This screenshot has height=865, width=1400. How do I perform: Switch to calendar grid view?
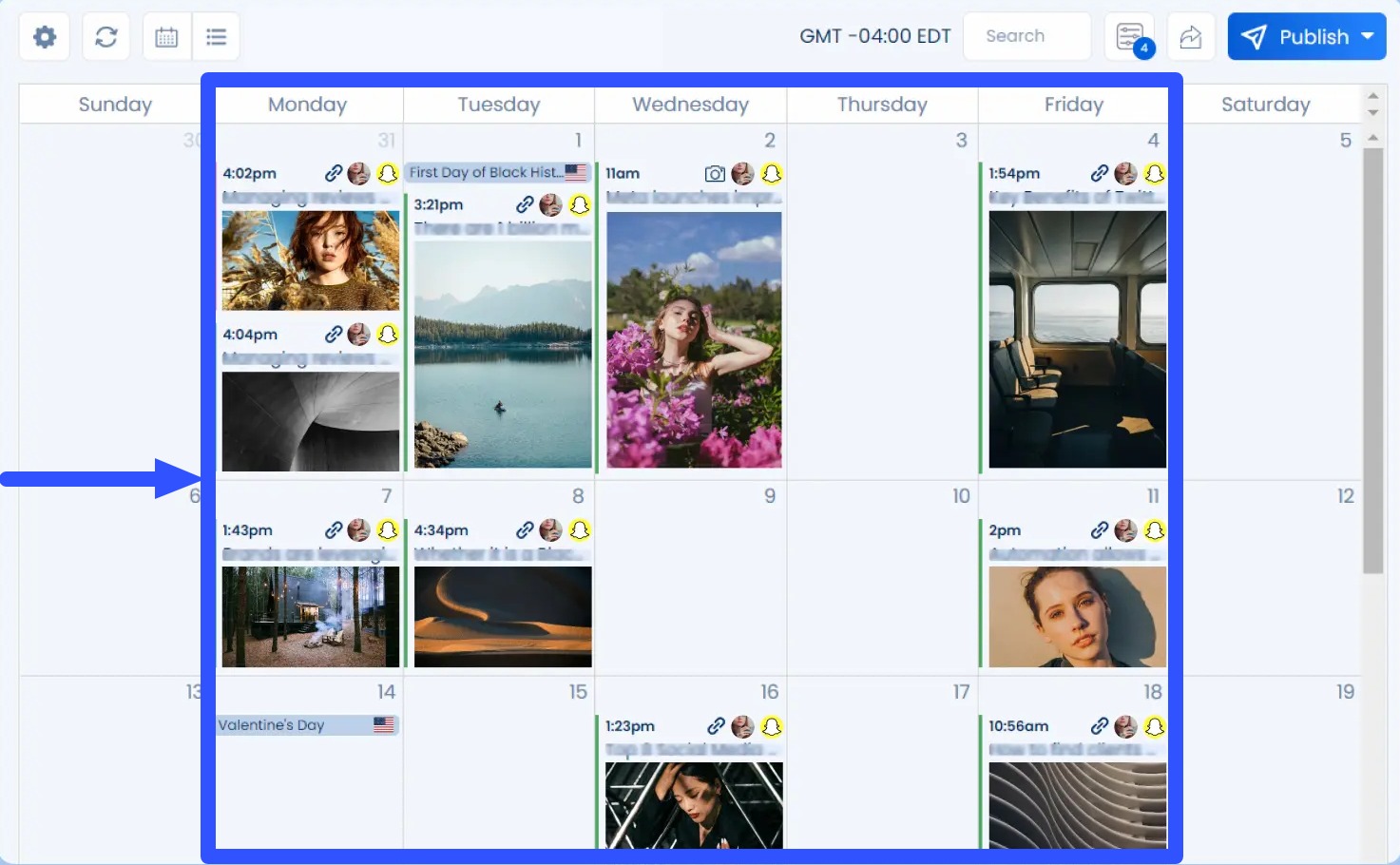166,37
